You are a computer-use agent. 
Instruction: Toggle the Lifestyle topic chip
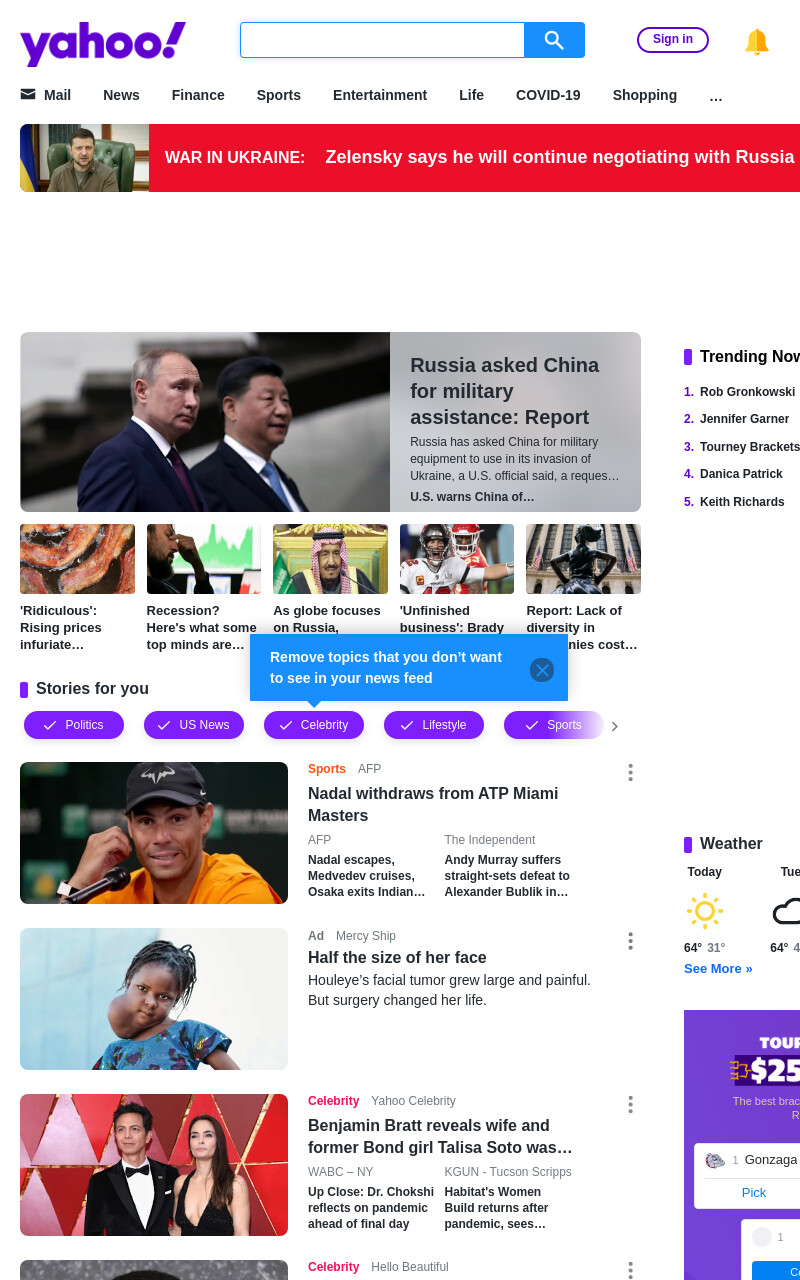[x=434, y=725]
